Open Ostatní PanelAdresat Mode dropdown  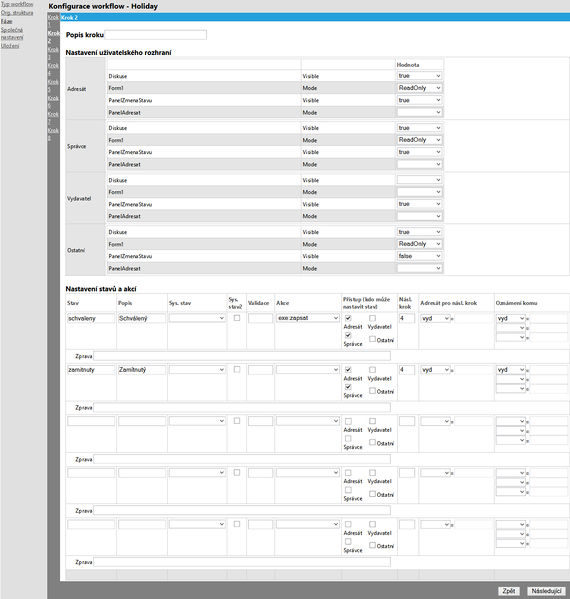(419, 268)
